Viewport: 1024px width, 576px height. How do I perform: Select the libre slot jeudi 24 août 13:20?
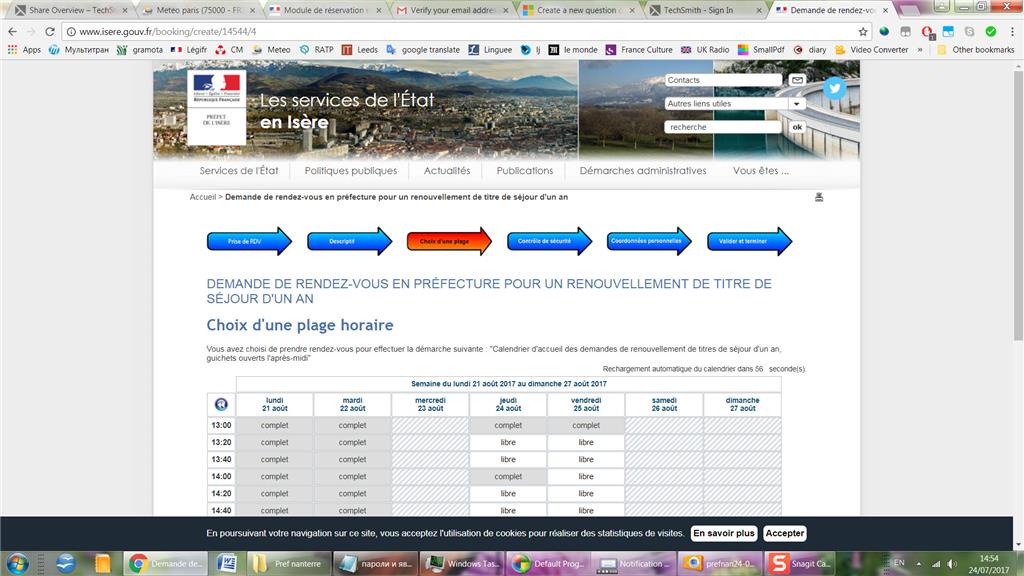(x=508, y=442)
